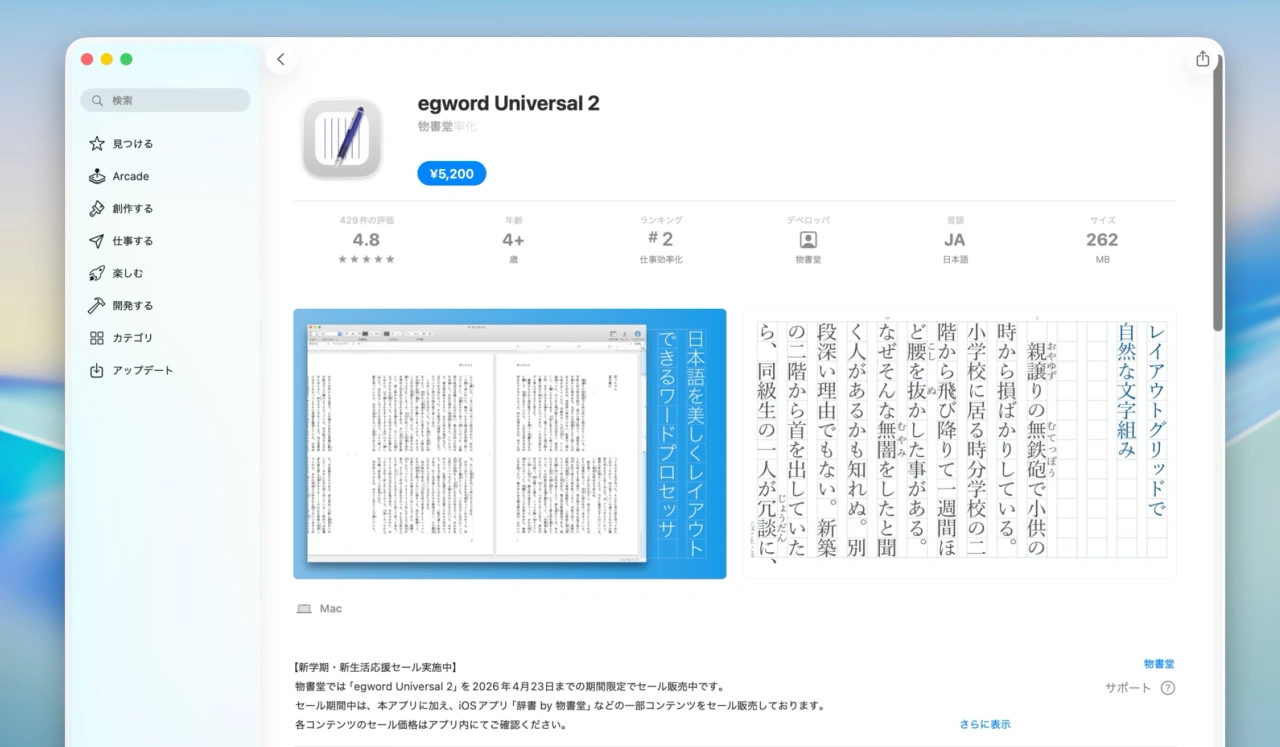This screenshot has height=747, width=1280.
Task: Open the 開発する (Develop) section
Action: click(131, 305)
